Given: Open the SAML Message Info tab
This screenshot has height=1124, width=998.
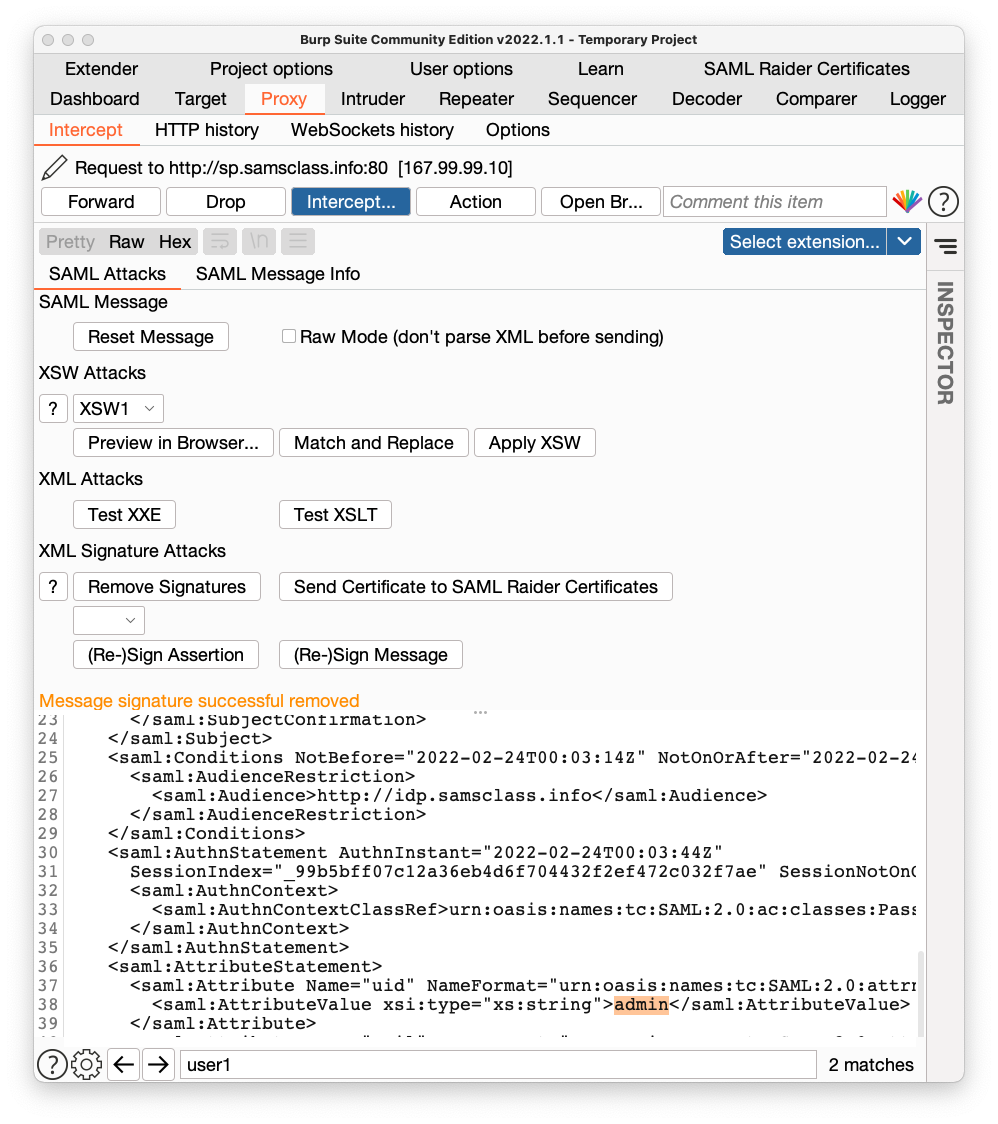Looking at the screenshot, I should pyautogui.click(x=277, y=274).
